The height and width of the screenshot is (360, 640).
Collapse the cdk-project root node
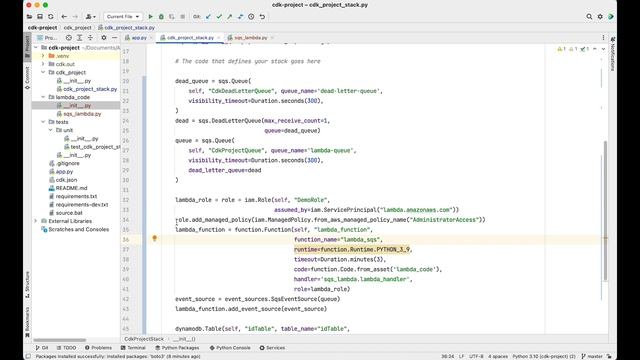[36, 48]
